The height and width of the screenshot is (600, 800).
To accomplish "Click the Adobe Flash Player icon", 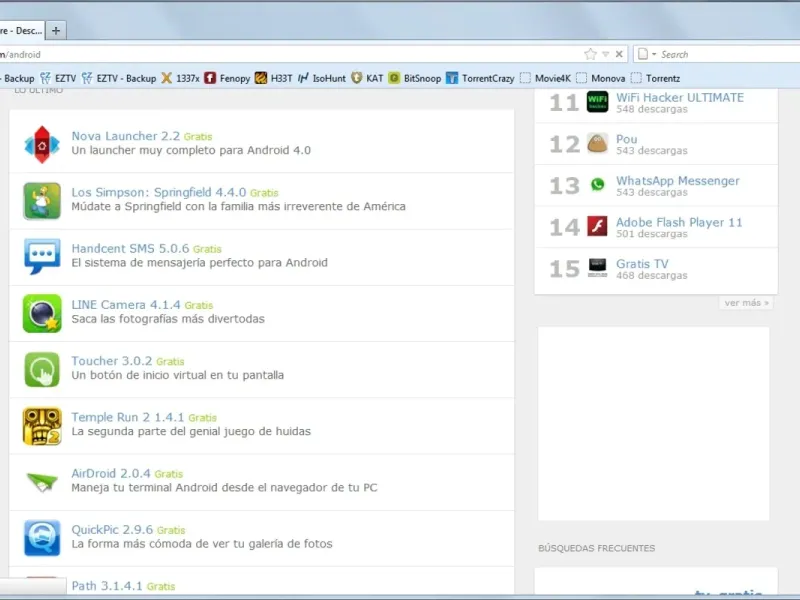I will point(597,226).
